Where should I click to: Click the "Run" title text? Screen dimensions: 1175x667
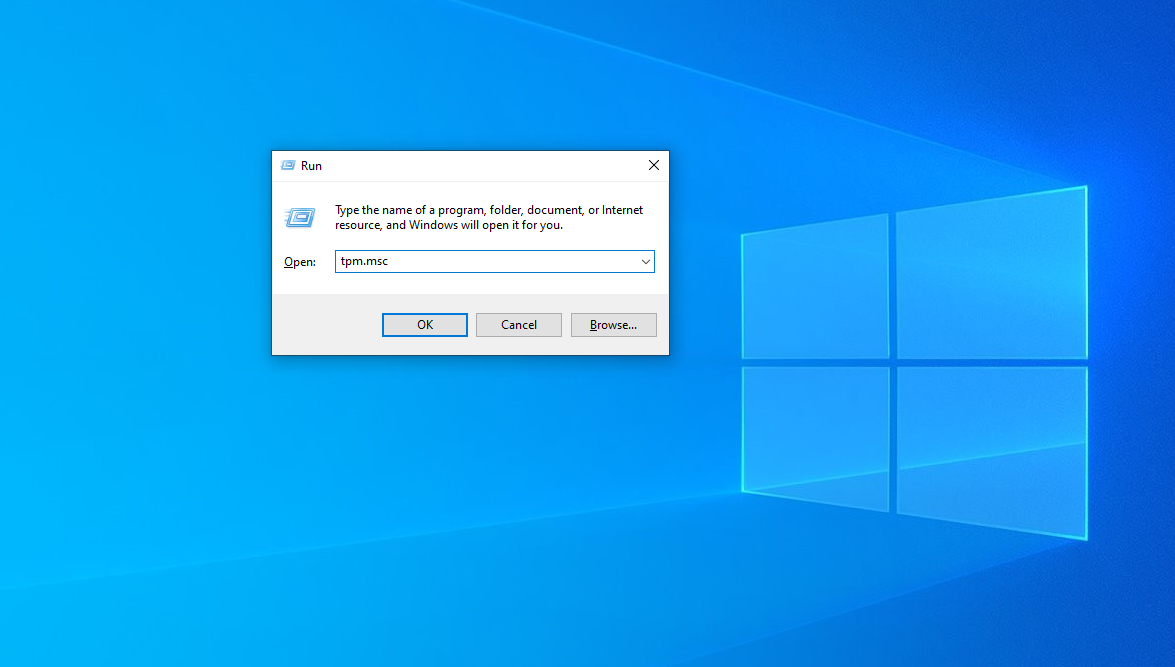311,166
